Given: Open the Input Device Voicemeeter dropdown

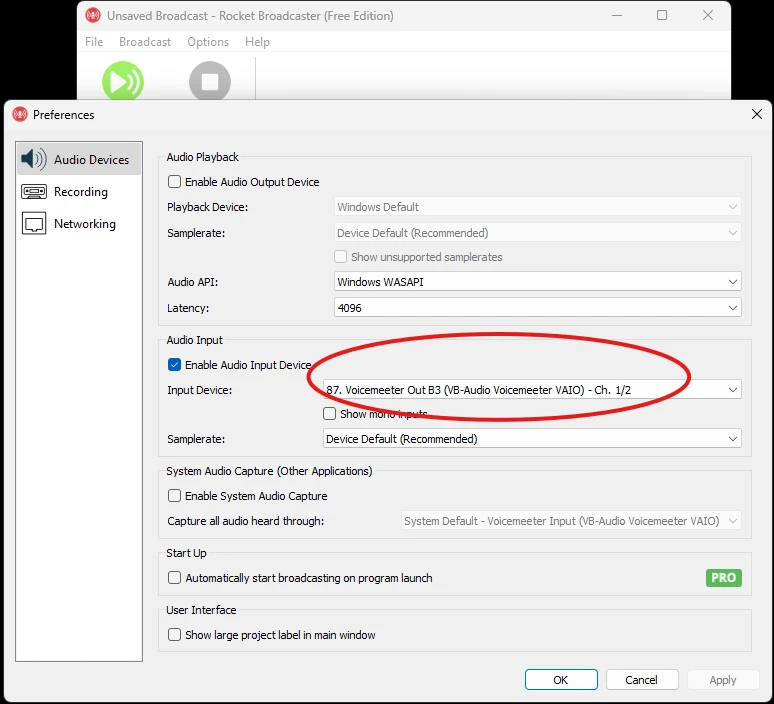Looking at the screenshot, I should click(x=532, y=390).
